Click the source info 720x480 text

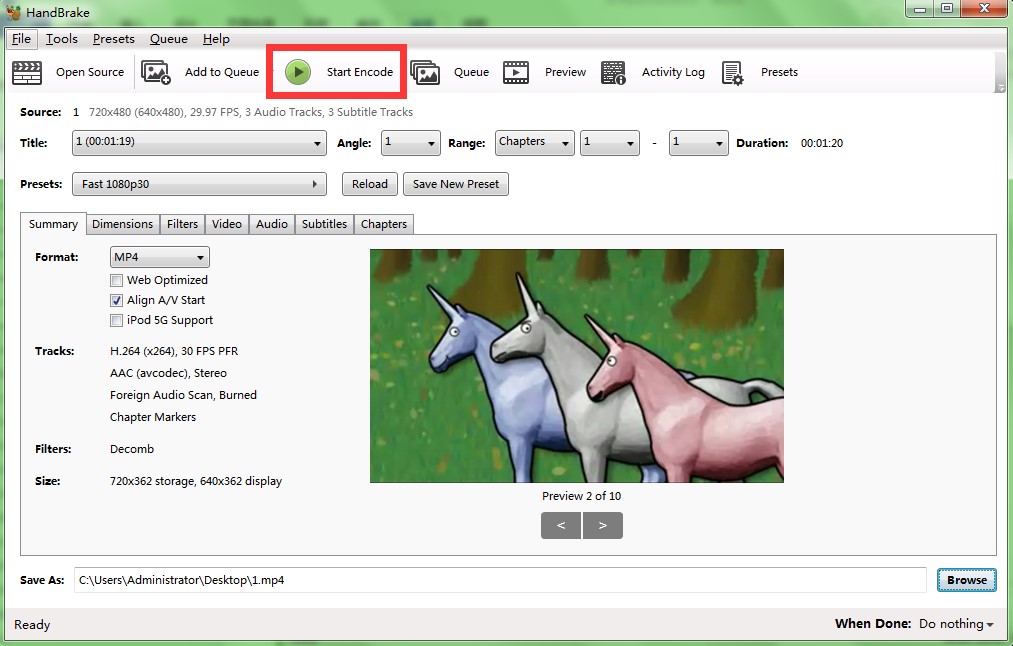coord(251,112)
